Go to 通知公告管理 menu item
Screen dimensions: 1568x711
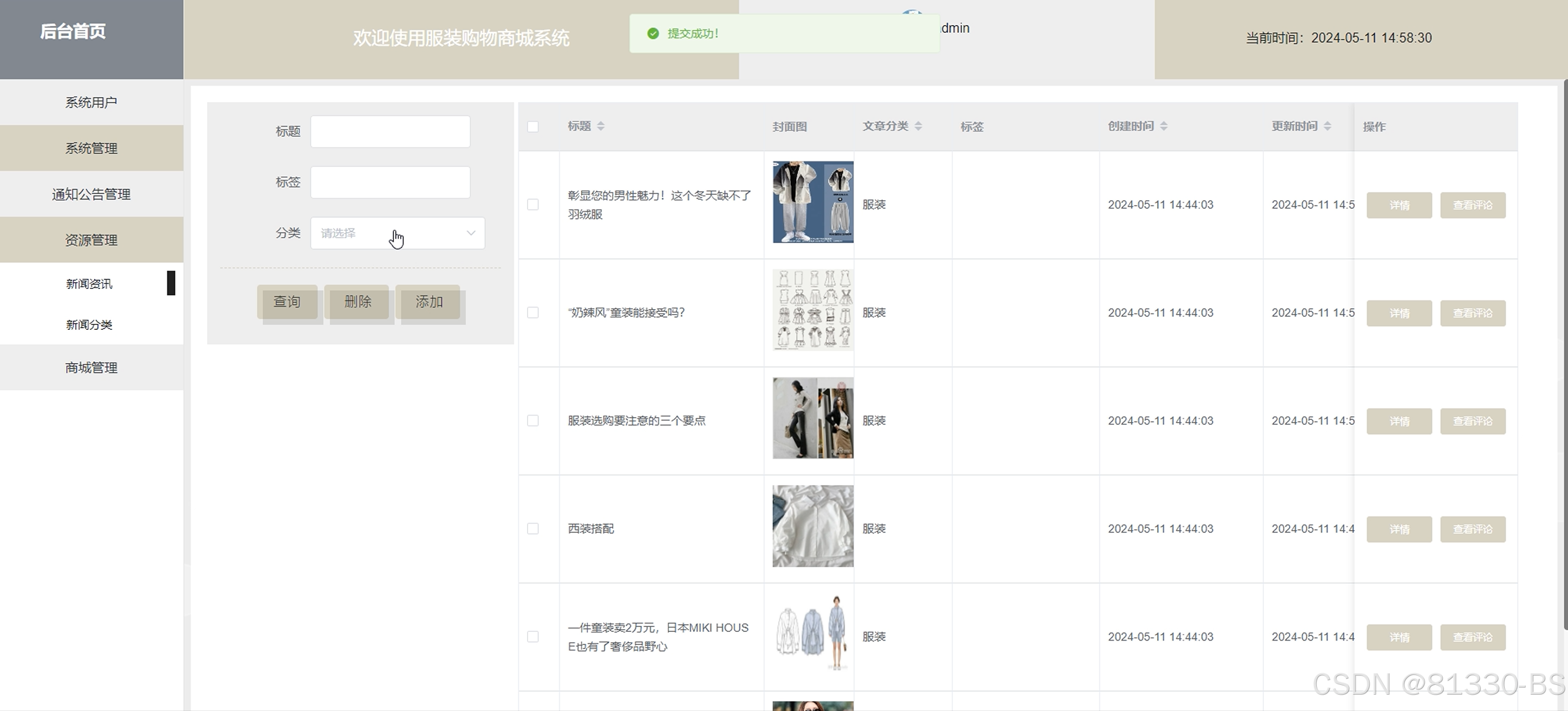[92, 194]
